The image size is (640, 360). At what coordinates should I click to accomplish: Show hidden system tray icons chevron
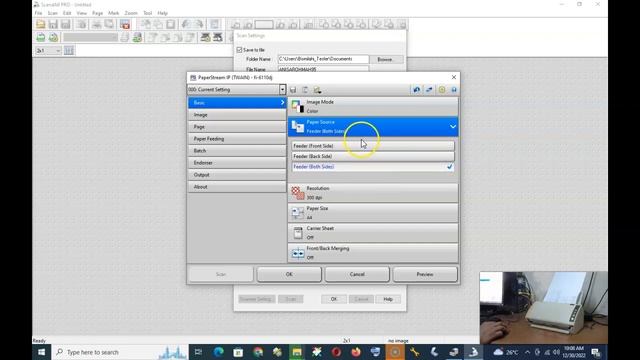pyautogui.click(x=527, y=352)
